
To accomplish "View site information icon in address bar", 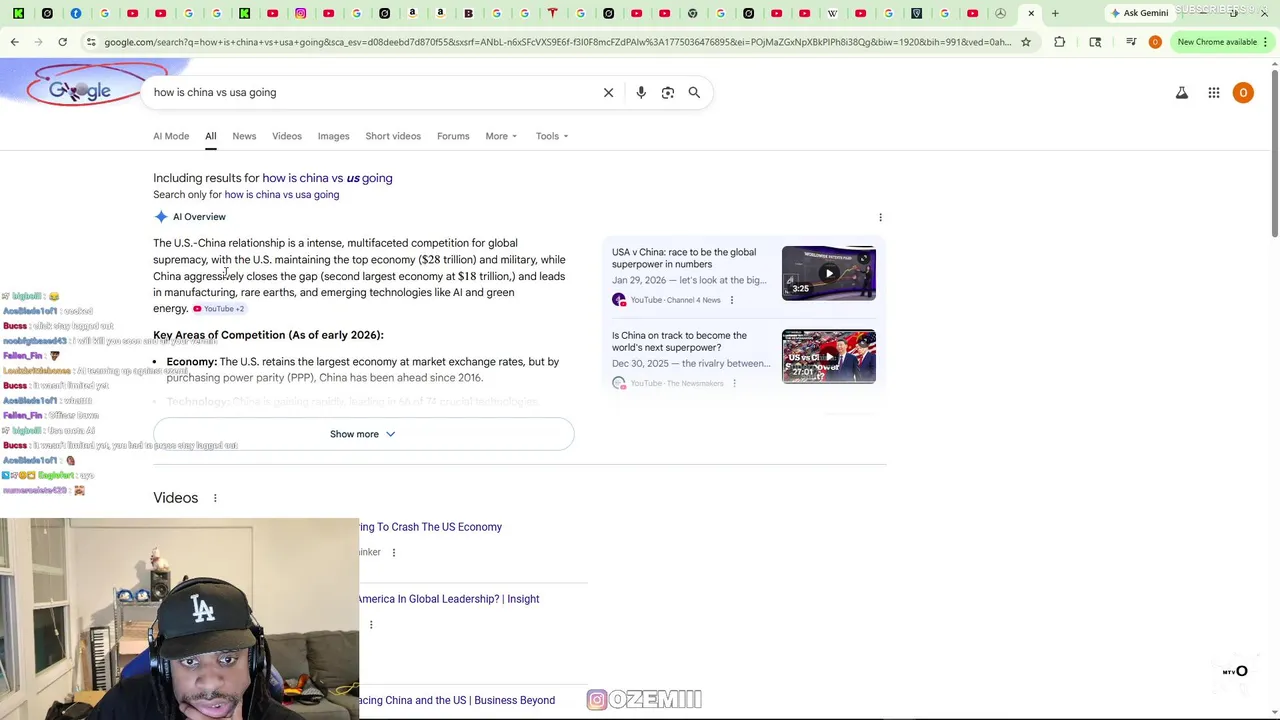I will pyautogui.click(x=91, y=42).
